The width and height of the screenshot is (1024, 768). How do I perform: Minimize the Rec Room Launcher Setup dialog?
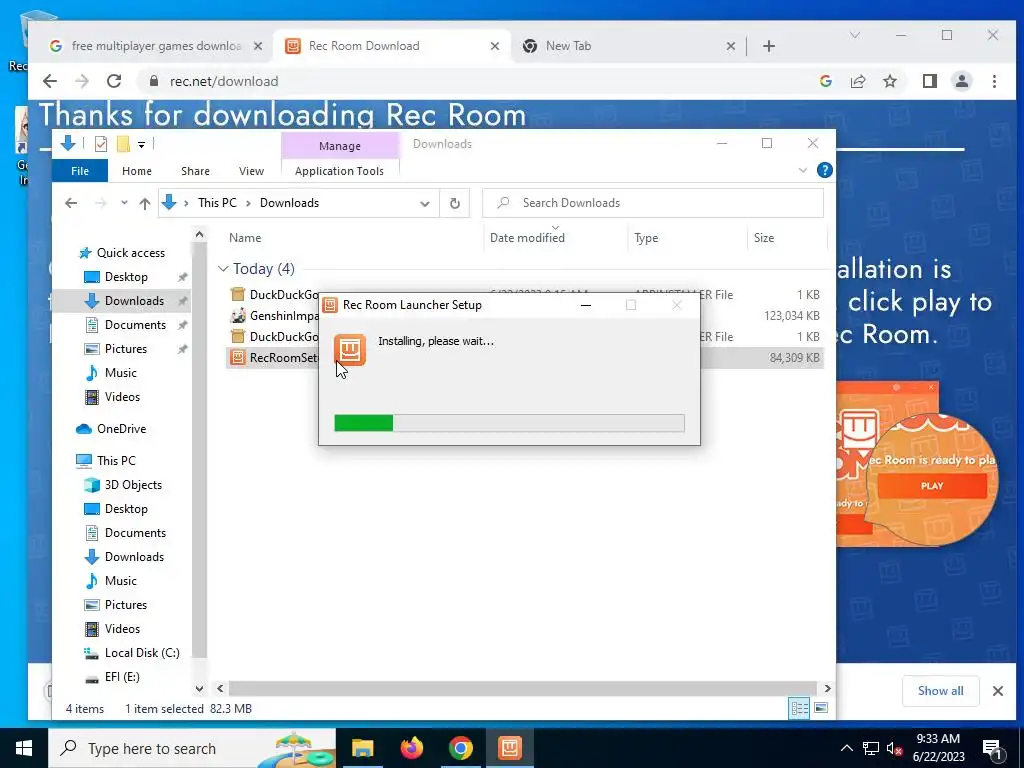pyautogui.click(x=586, y=305)
